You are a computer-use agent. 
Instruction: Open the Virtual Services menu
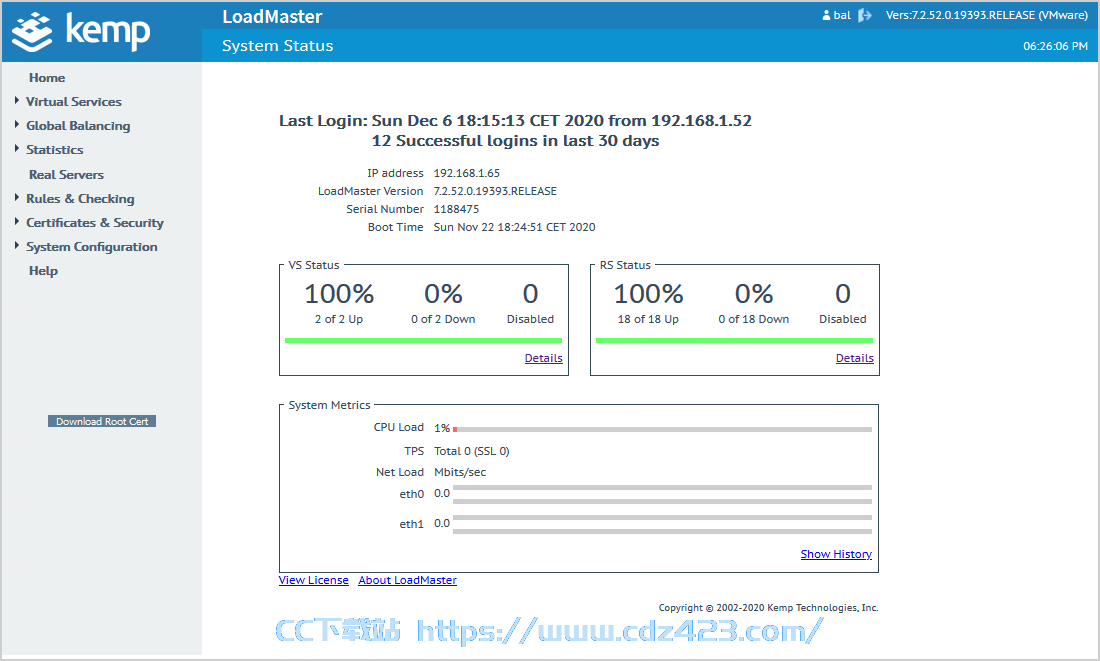(74, 102)
